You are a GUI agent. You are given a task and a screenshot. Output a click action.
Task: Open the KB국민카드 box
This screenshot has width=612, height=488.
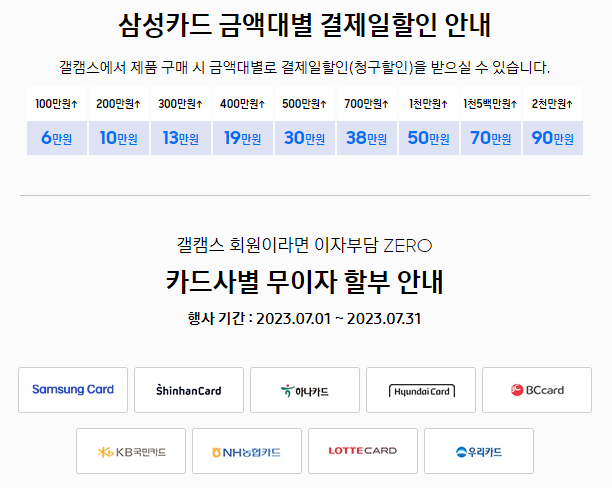(x=131, y=451)
